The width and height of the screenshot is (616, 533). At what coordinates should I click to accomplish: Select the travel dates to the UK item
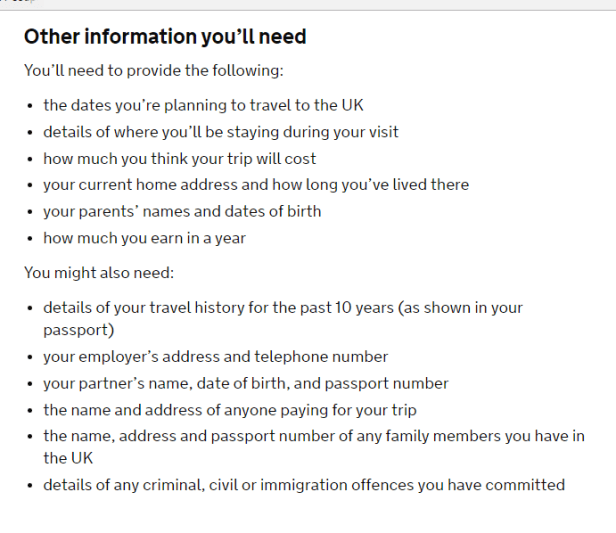pyautogui.click(x=196, y=105)
